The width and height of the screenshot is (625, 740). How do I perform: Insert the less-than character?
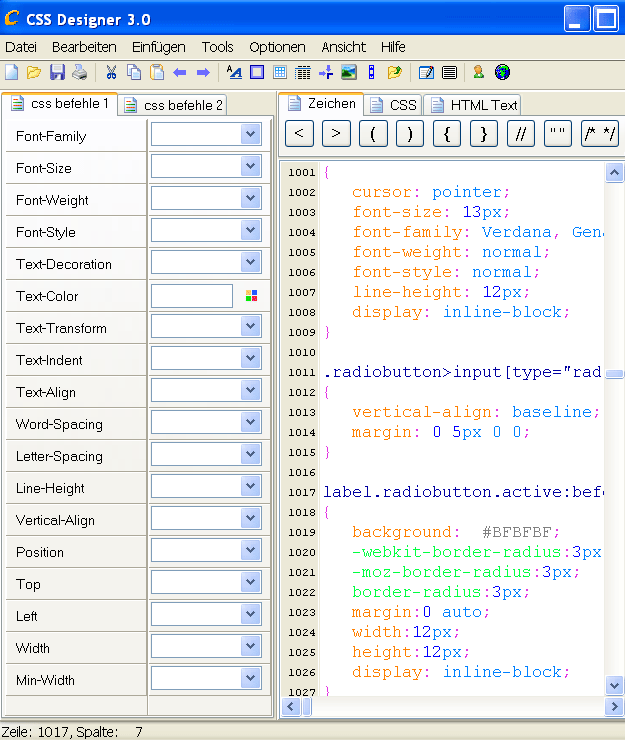299,134
